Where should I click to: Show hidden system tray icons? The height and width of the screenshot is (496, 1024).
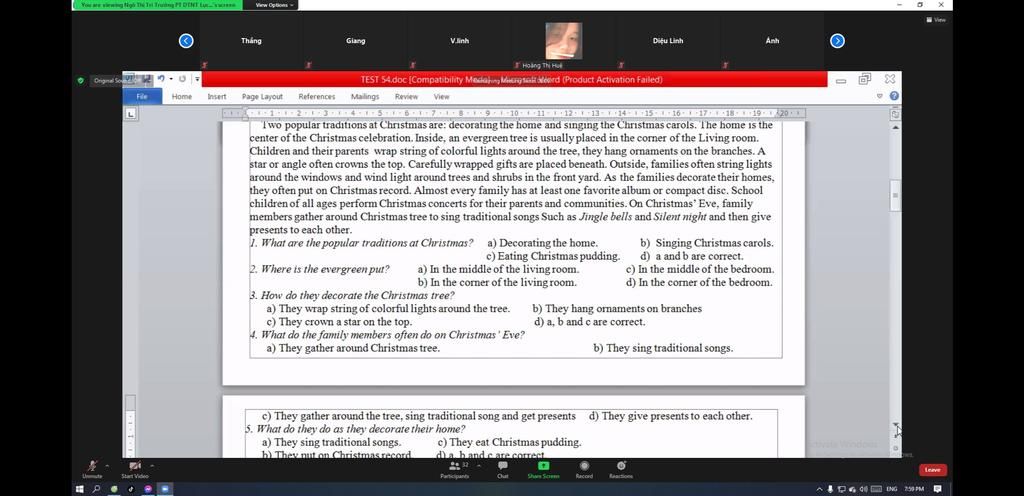[820, 489]
